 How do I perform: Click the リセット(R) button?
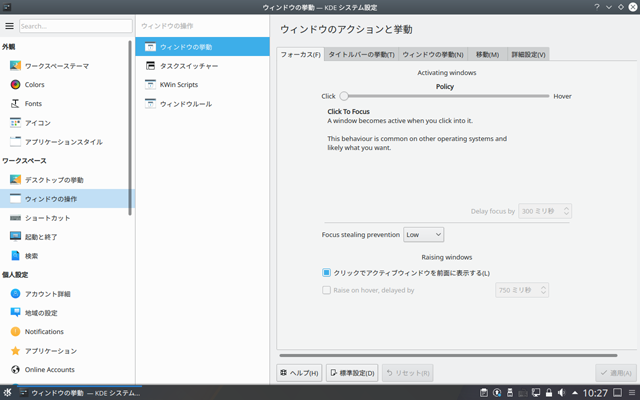pyautogui.click(x=407, y=373)
